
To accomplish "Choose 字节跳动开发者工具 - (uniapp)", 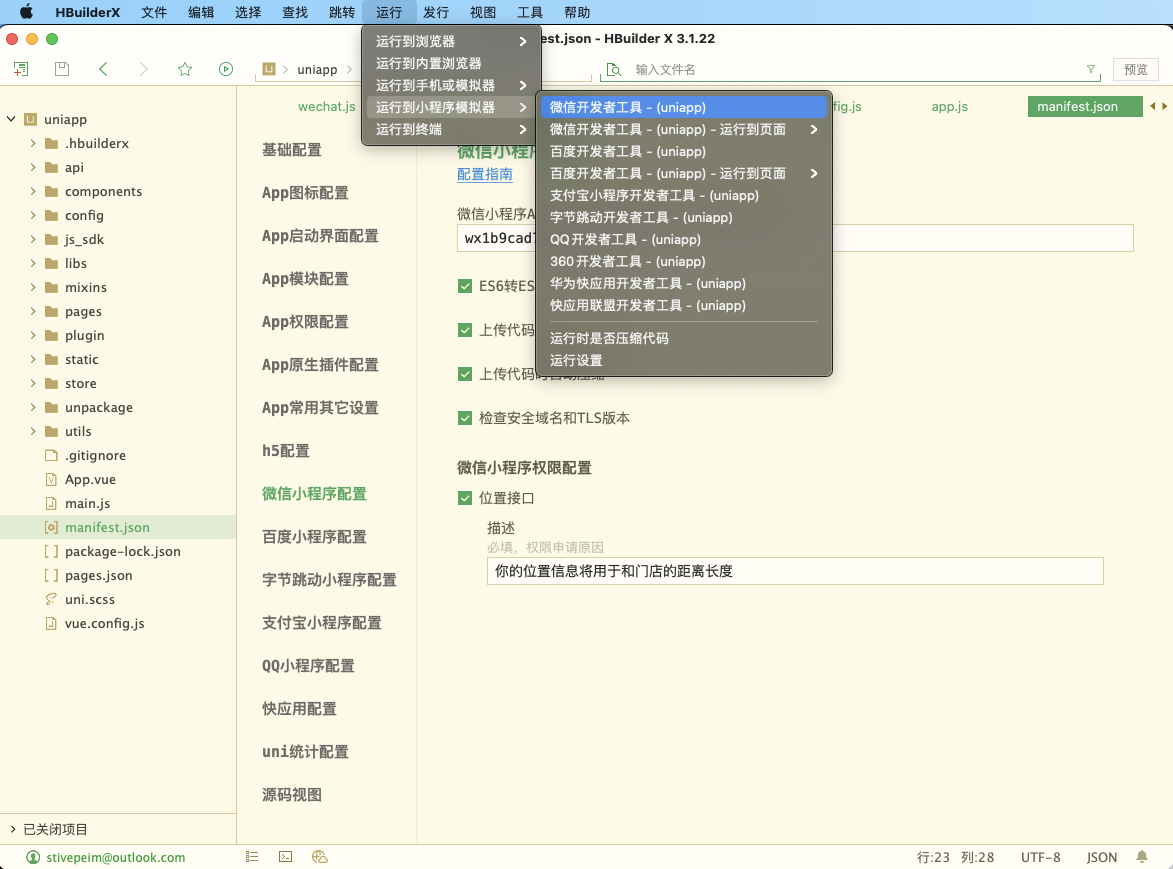I will coord(684,217).
